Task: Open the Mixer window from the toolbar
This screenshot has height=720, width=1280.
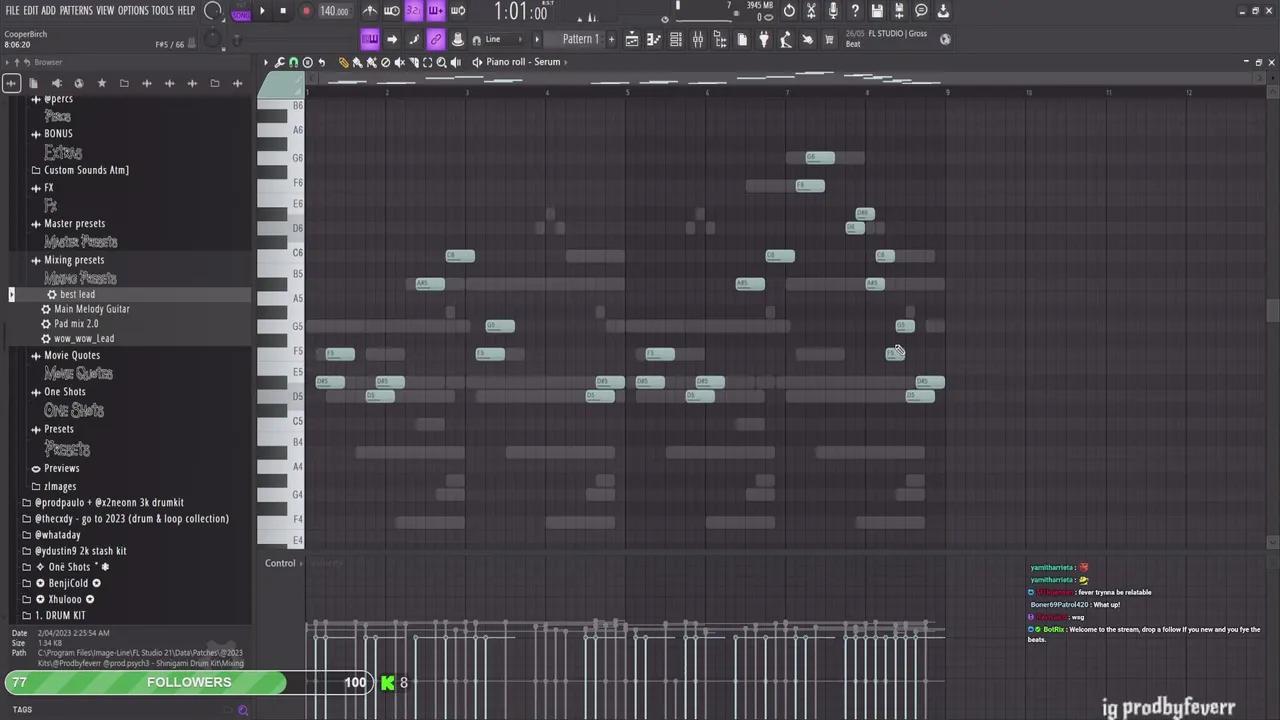Action: point(697,40)
